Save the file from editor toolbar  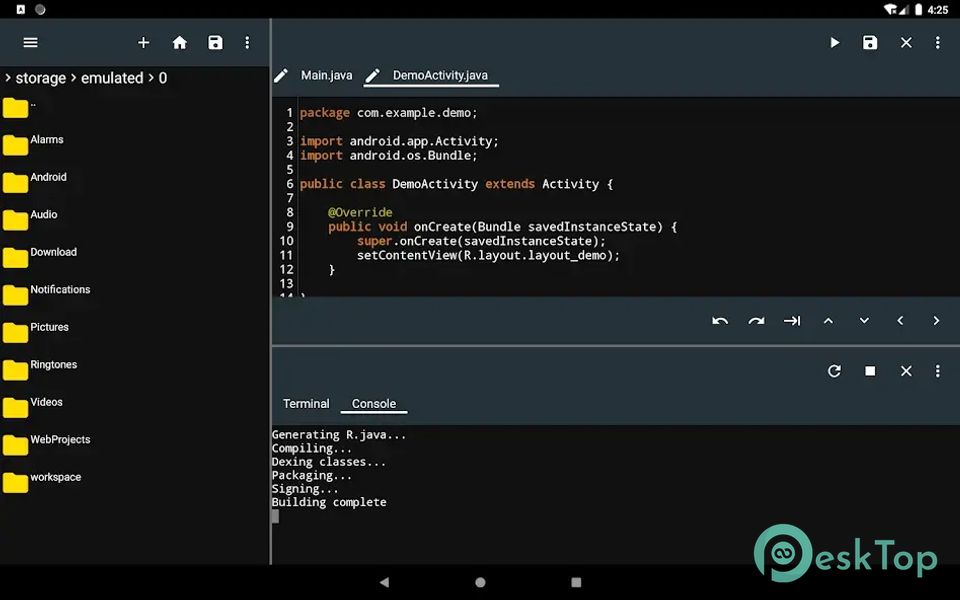[x=870, y=43]
